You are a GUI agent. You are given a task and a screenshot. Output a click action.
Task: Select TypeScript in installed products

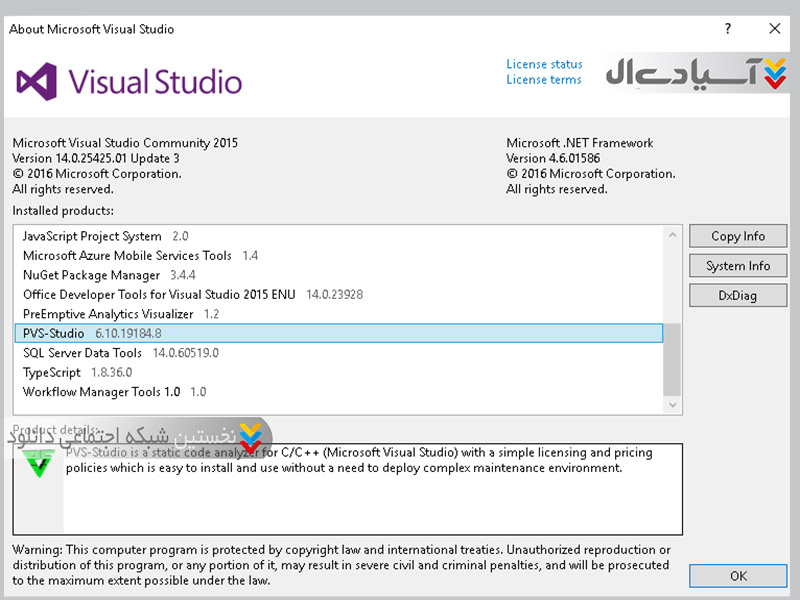[x=52, y=372]
